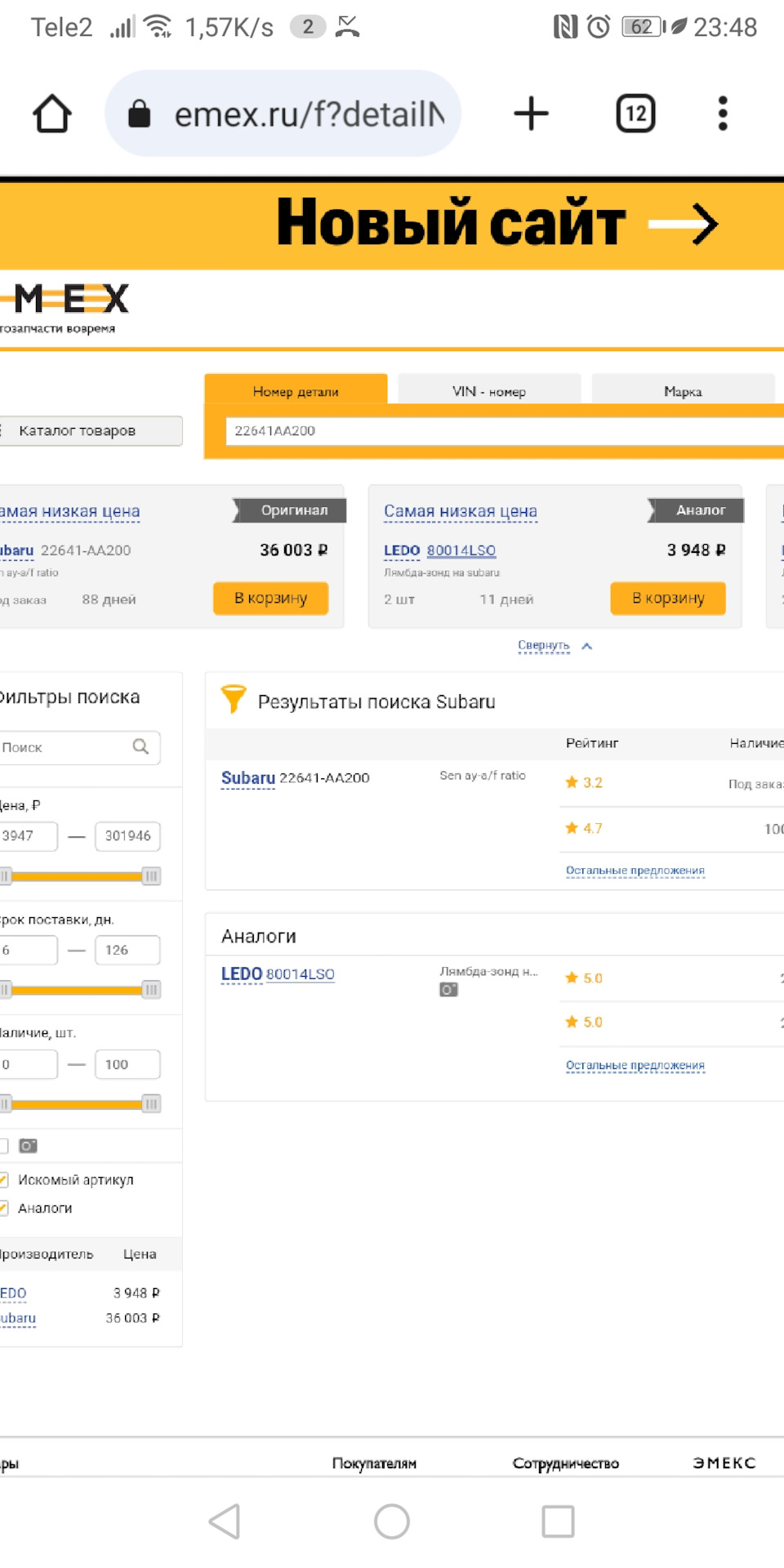The width and height of the screenshot is (784, 1568).
Task: Open the browser three-dot menu
Action: click(722, 114)
